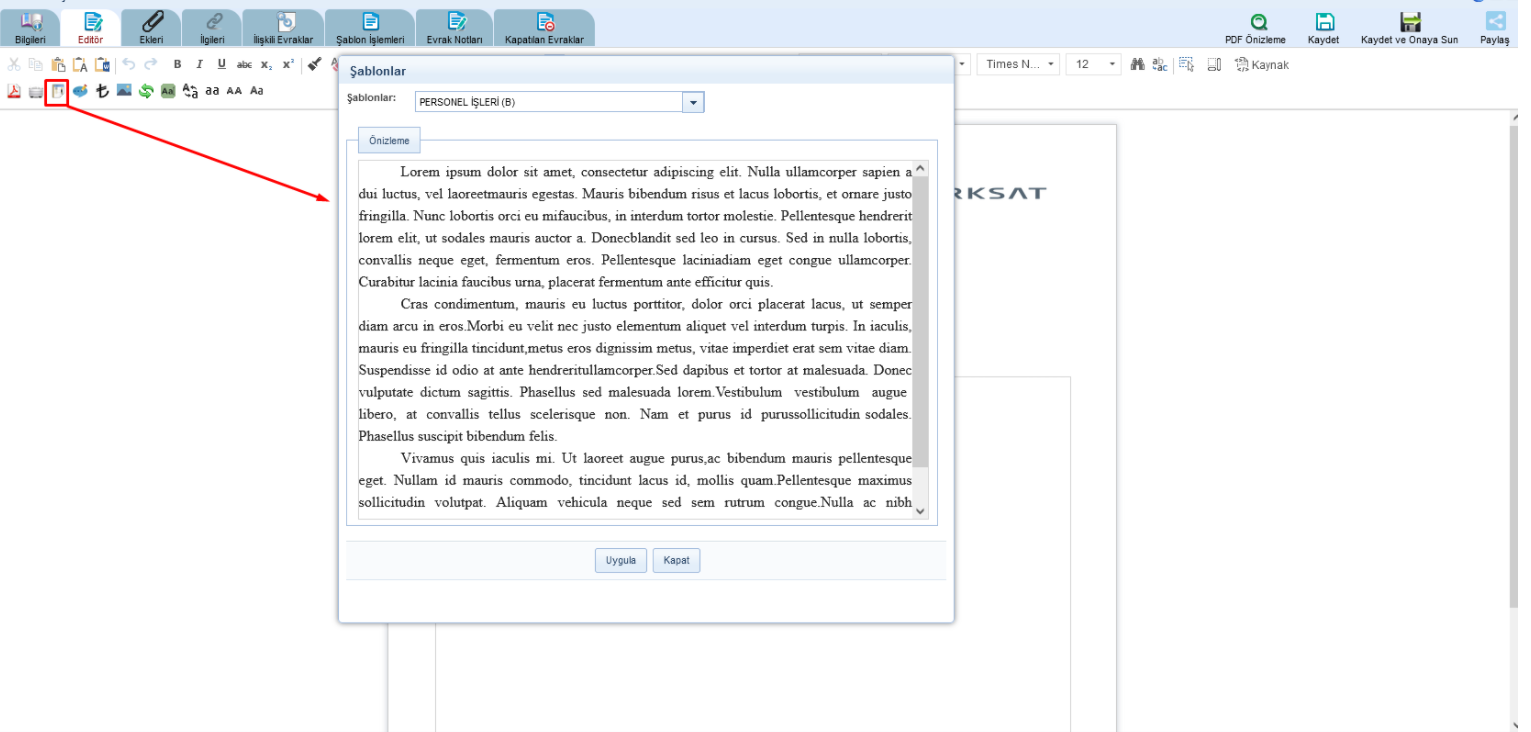
Task: Click the insert image icon
Action: coord(124,91)
